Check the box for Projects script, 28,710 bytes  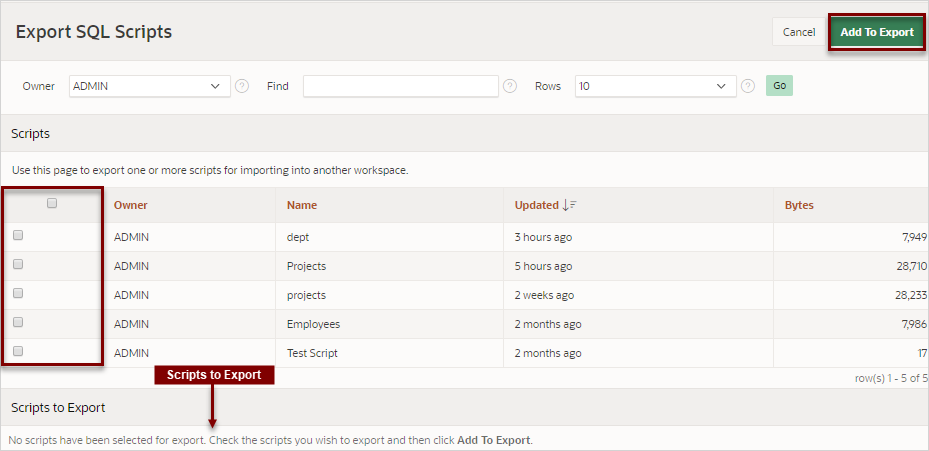click(18, 264)
